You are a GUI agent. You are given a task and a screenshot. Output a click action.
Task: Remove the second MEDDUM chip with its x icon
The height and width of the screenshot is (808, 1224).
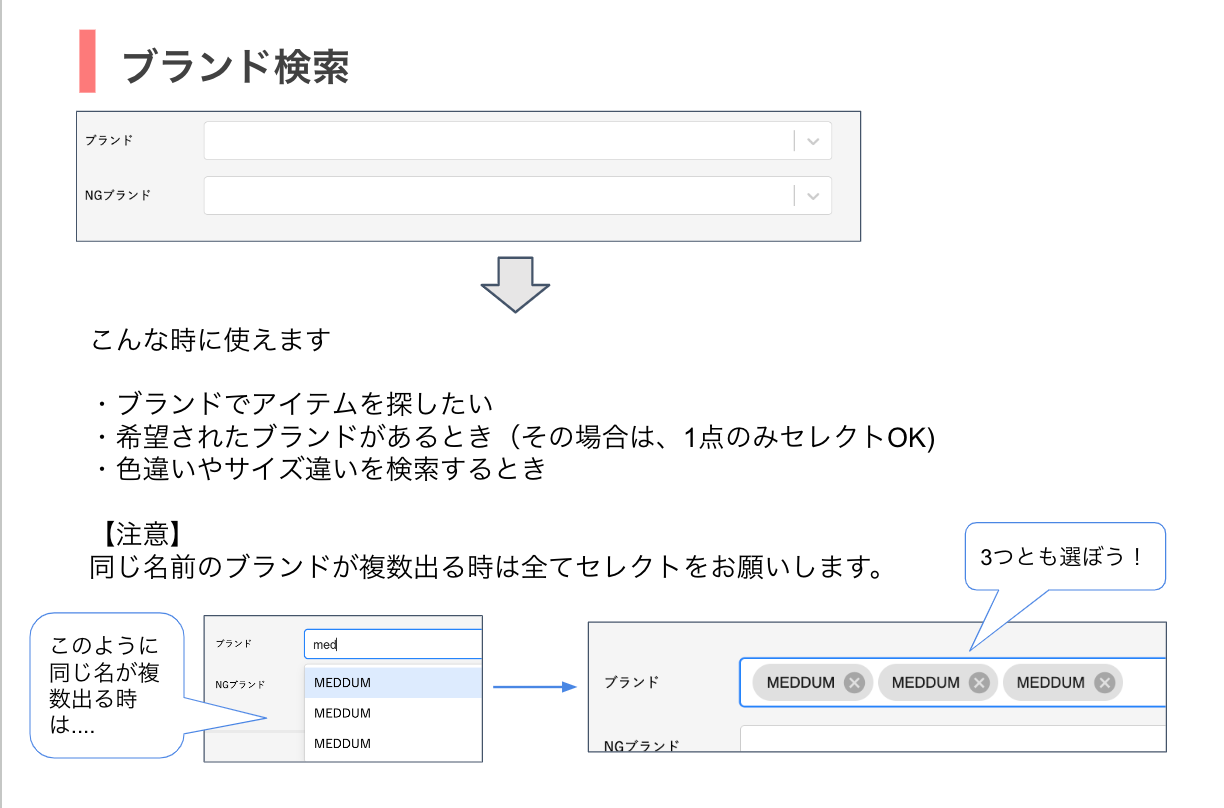979,683
